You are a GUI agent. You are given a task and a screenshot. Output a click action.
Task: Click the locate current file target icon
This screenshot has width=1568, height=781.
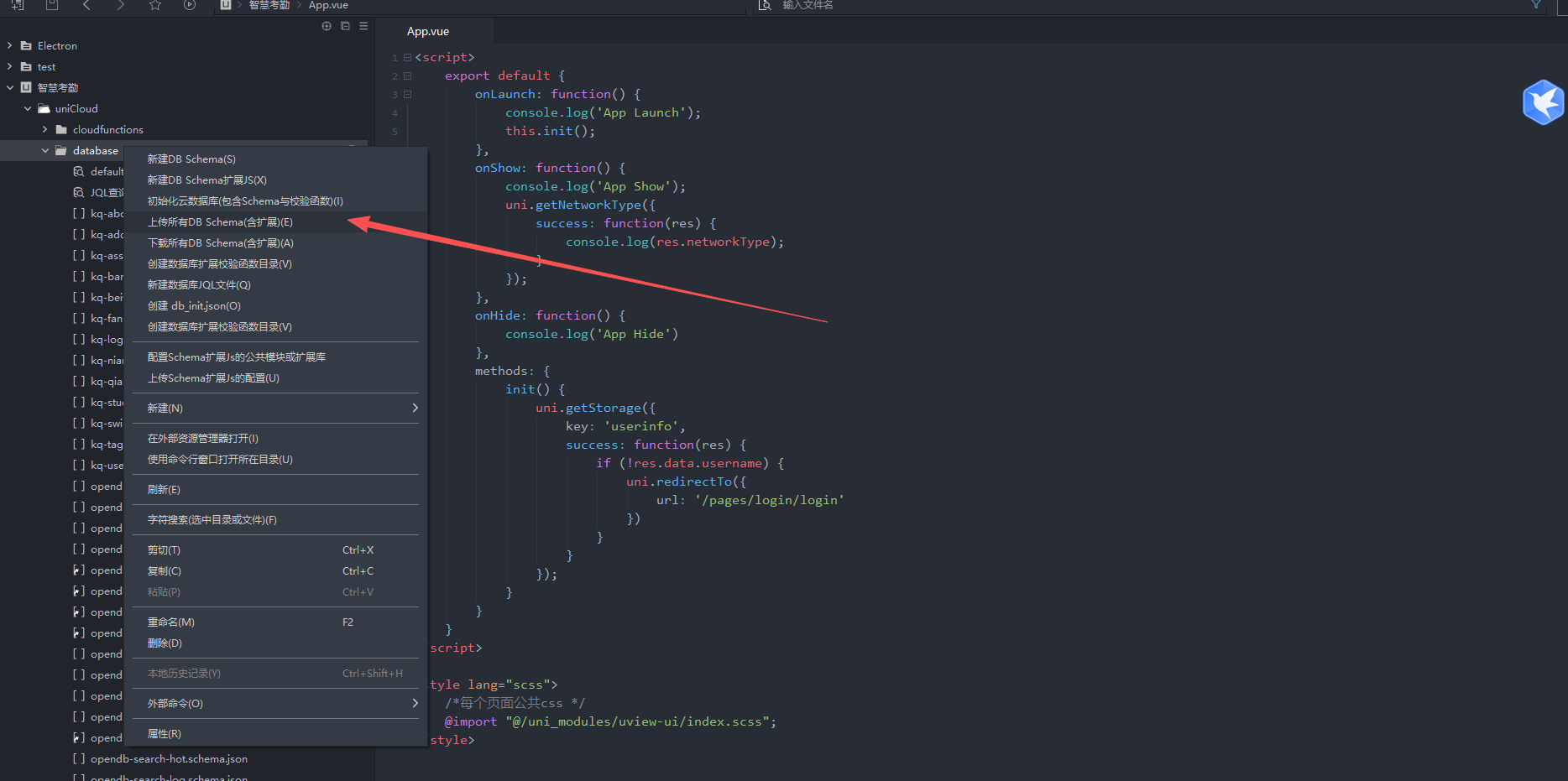point(327,26)
